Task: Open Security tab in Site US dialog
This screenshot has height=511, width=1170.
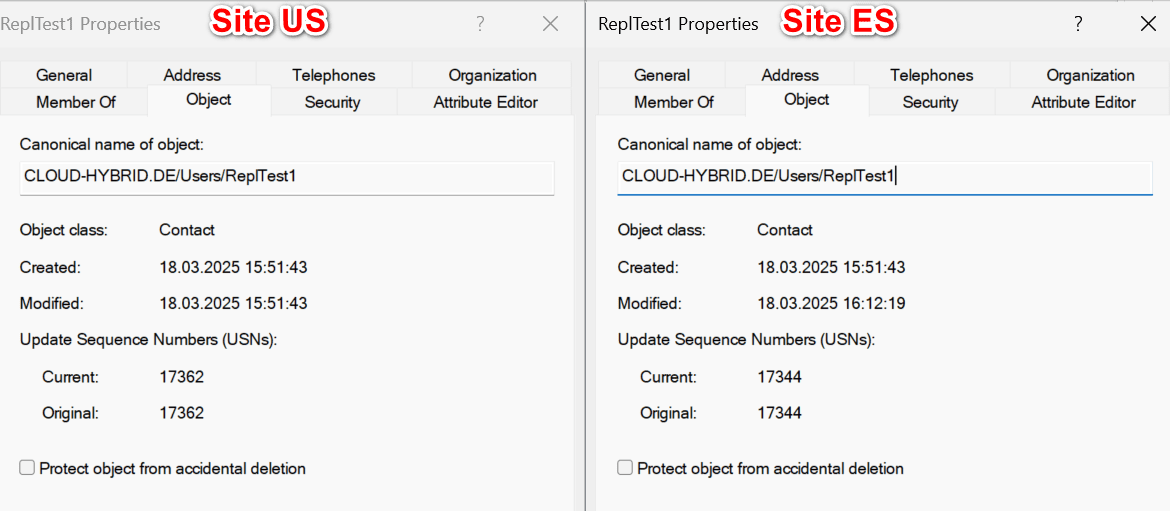Action: [x=332, y=102]
